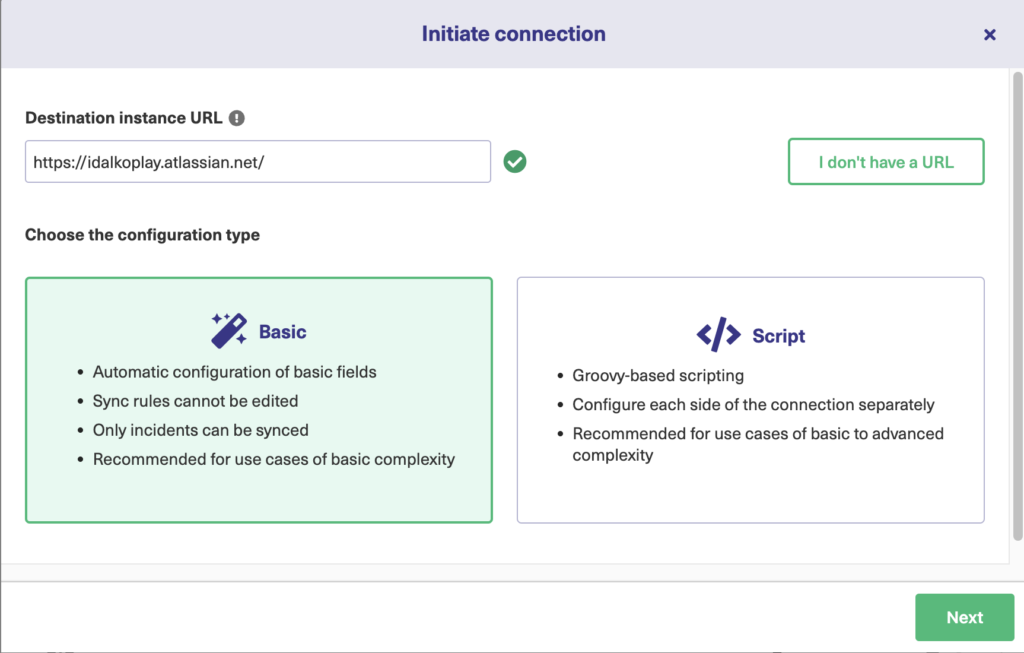Screen dimensions: 1024x653
Task: Click "Automatic configuration of basic fields" text
Action: 235,372
